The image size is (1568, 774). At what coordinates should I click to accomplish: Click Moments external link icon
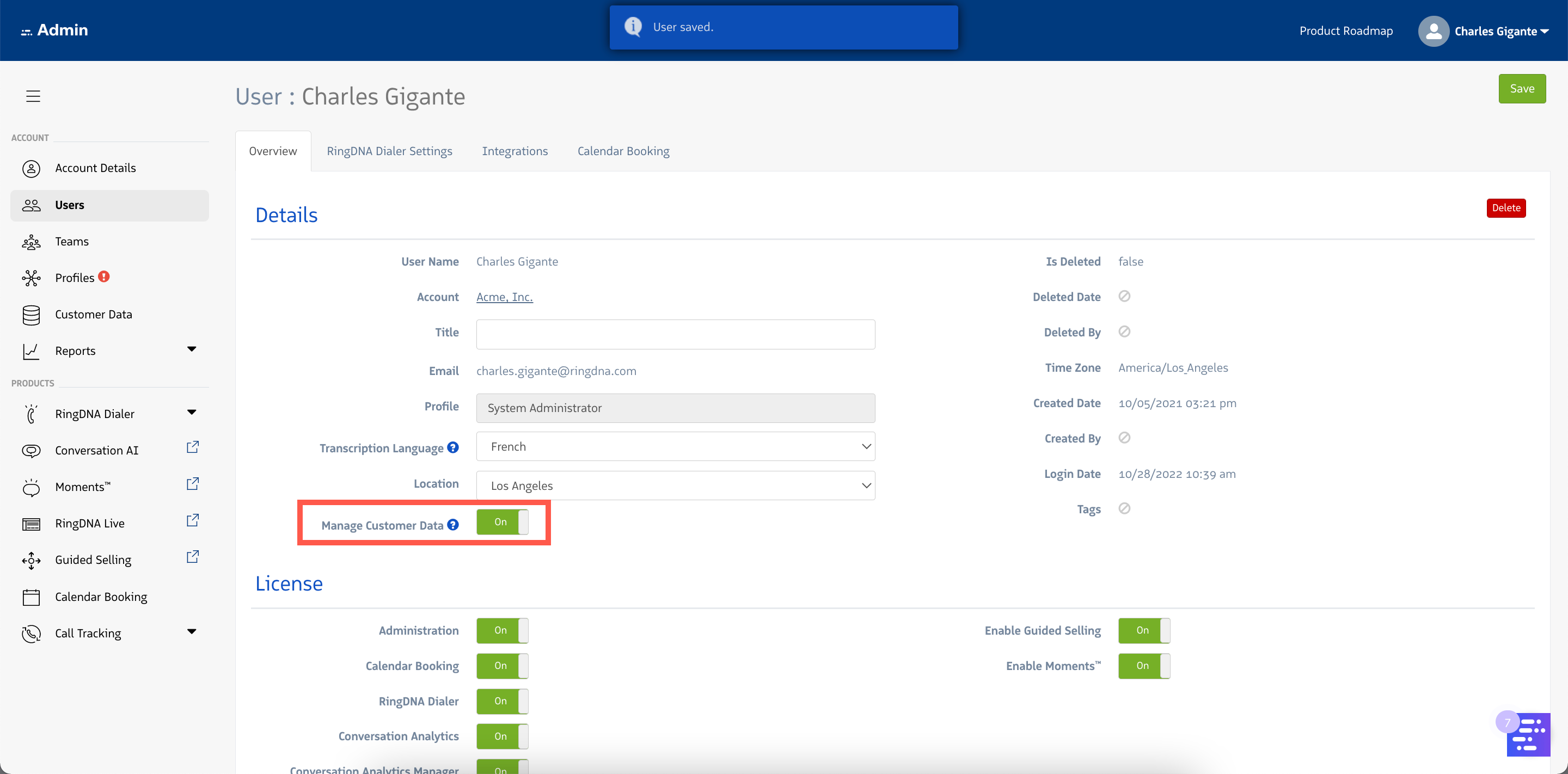click(x=192, y=484)
